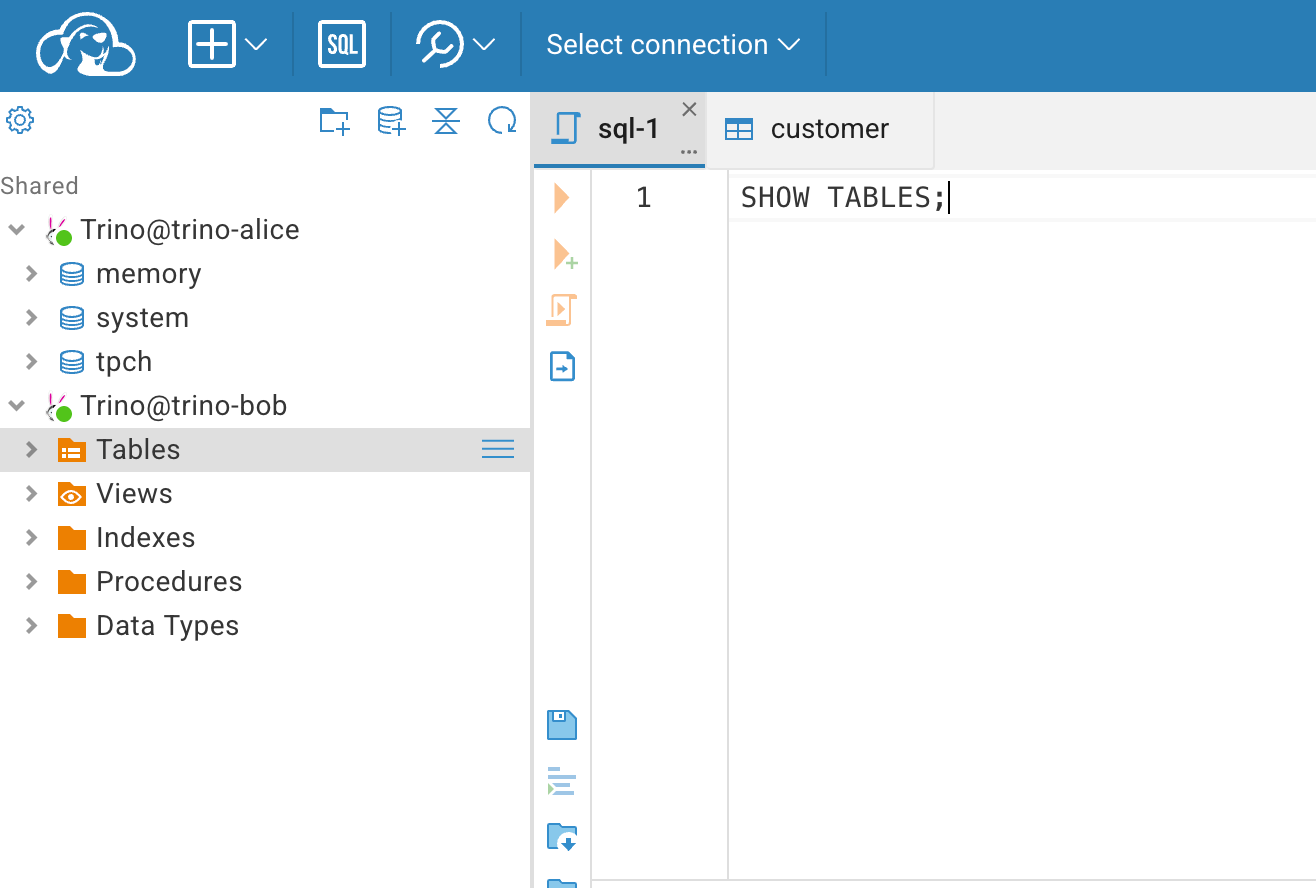Save the SQL script with floppy icon

pos(562,725)
